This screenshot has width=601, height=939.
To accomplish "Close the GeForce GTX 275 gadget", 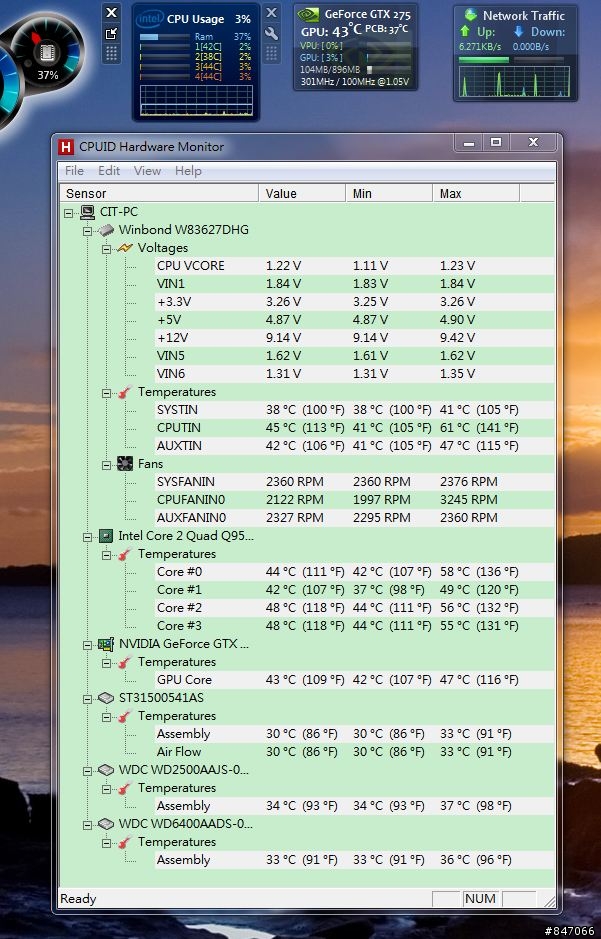I will [271, 13].
